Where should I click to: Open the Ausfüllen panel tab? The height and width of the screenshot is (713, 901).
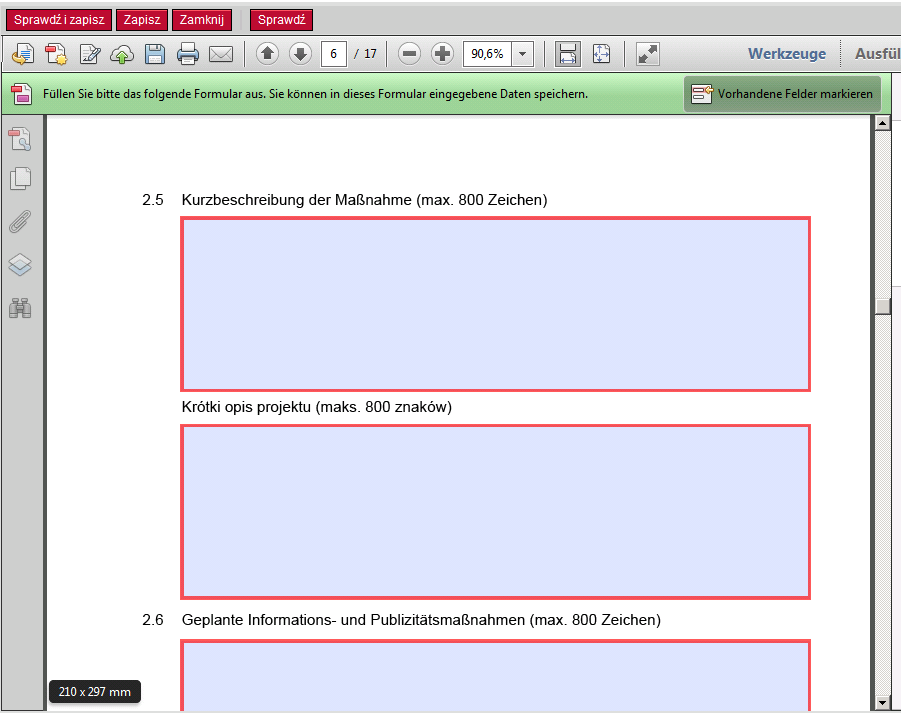tap(877, 54)
